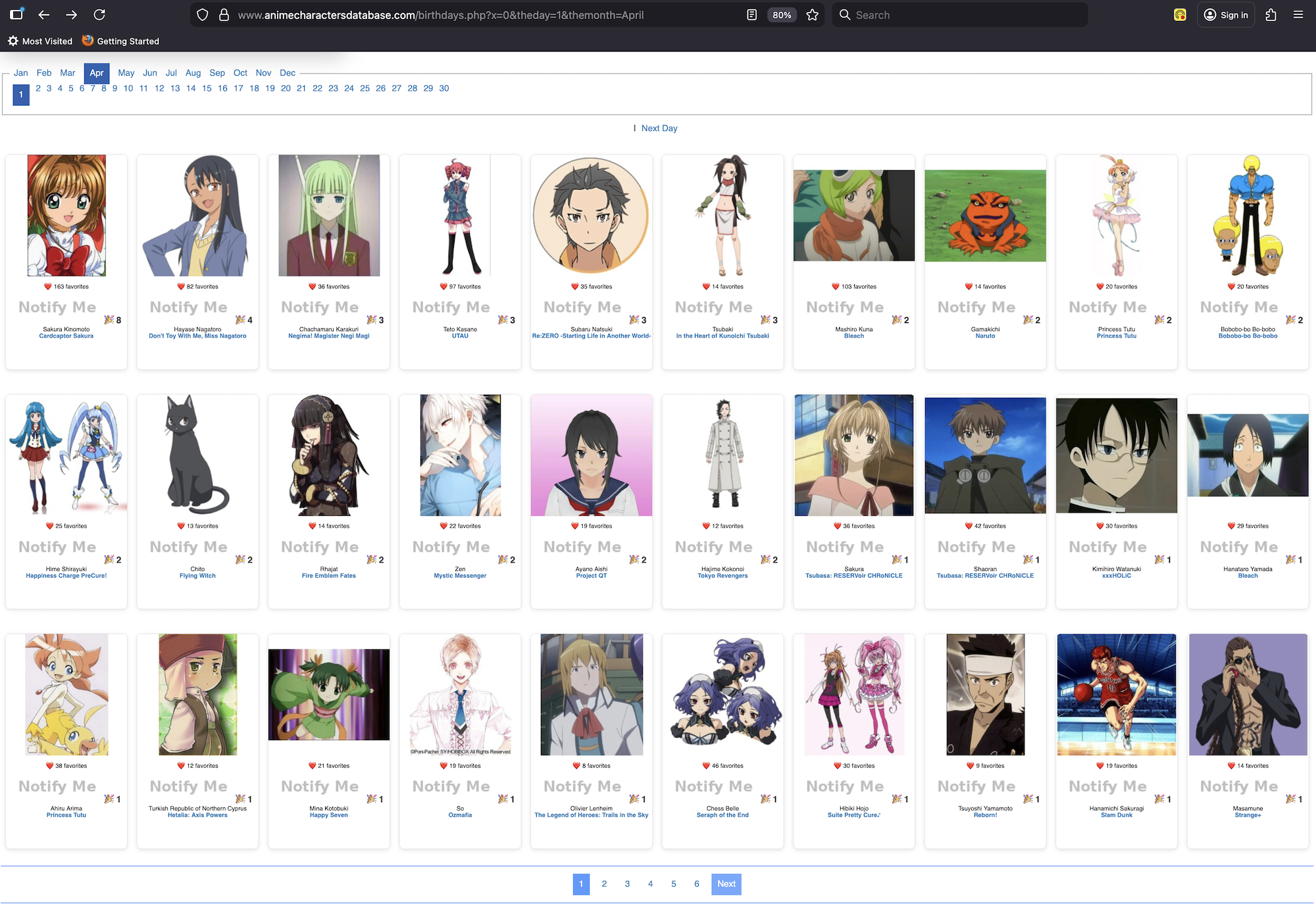Choose day 15 in the date list

(x=207, y=88)
